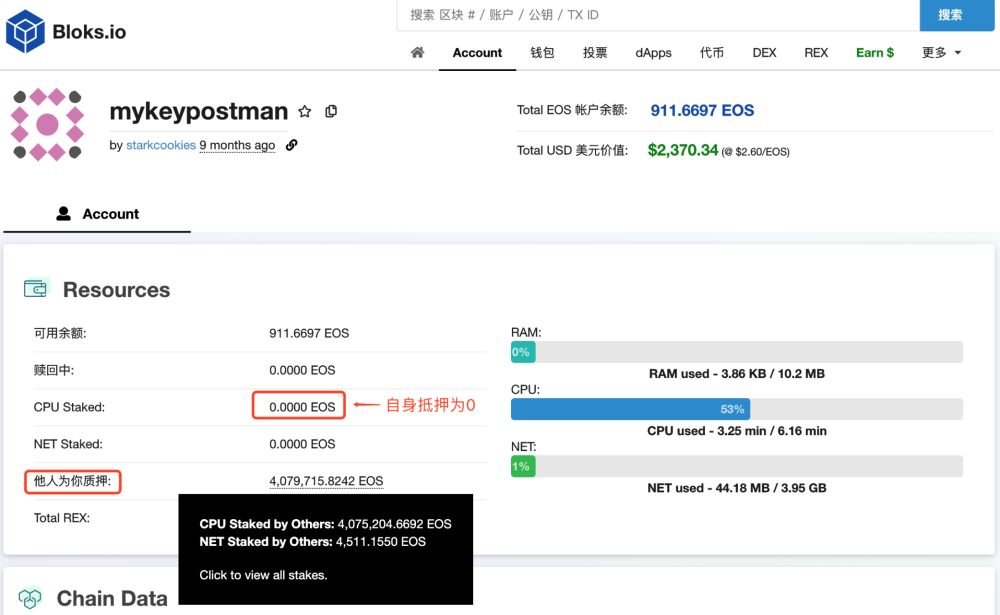Click the Chain Data cubes icon
Viewport: 1000px width, 615px height.
(30, 598)
